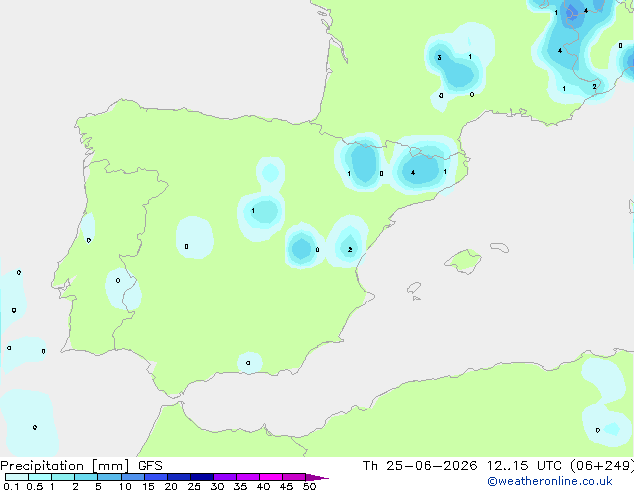Select the 2–5 mm legend color swatch
This screenshot has height=490, width=634.
click(86, 477)
